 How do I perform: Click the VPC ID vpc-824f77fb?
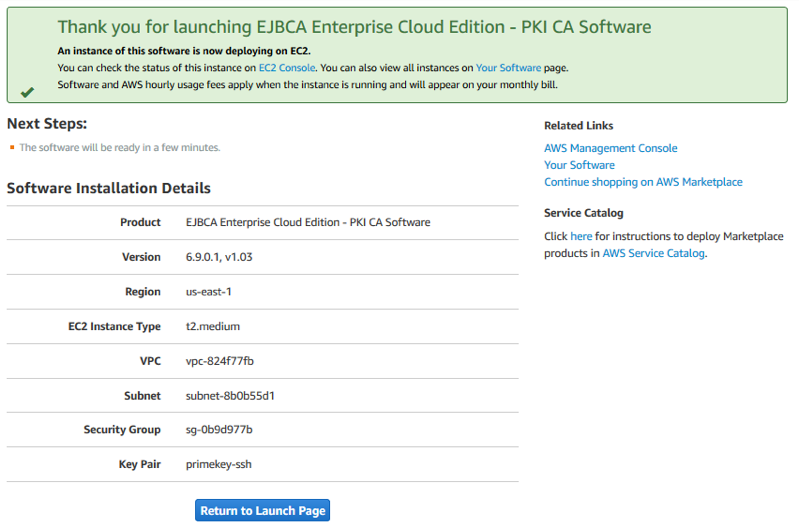click(x=220, y=361)
